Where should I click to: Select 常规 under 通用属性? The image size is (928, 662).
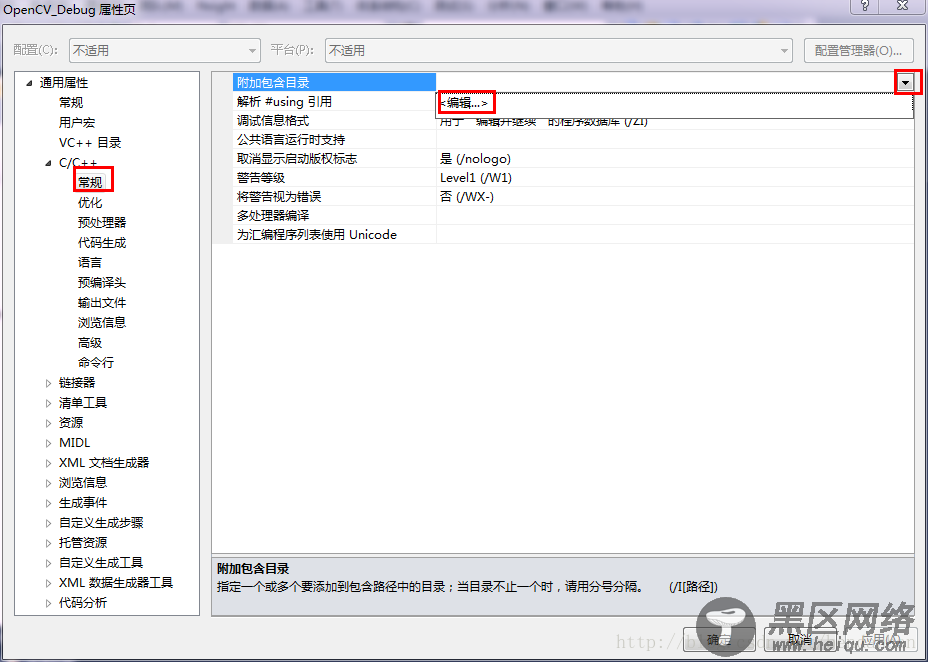click(x=71, y=102)
